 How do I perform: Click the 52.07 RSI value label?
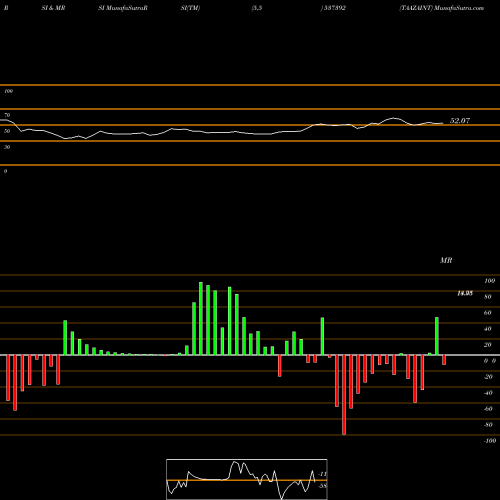tap(460, 121)
